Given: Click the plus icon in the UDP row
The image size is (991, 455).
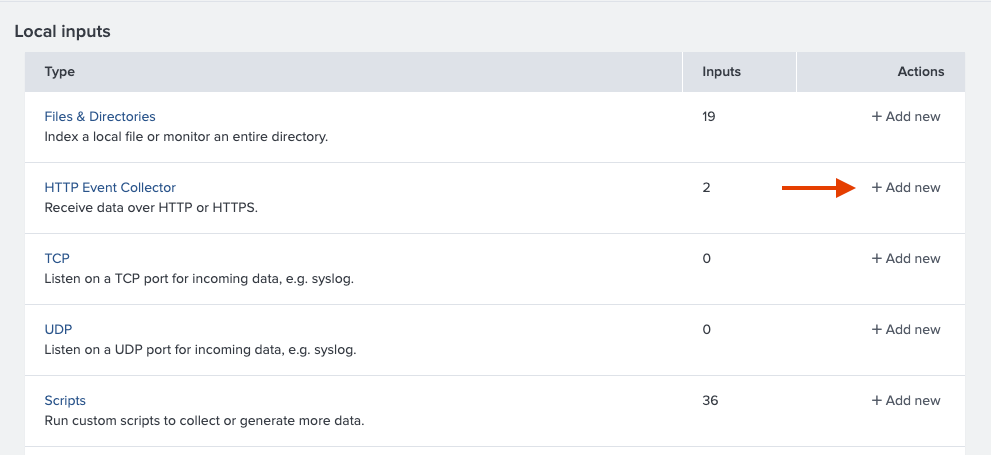Looking at the screenshot, I should coord(877,330).
